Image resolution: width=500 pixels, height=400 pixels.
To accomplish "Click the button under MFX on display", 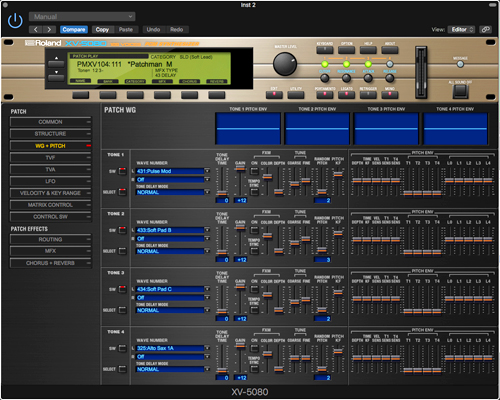I will [162, 95].
